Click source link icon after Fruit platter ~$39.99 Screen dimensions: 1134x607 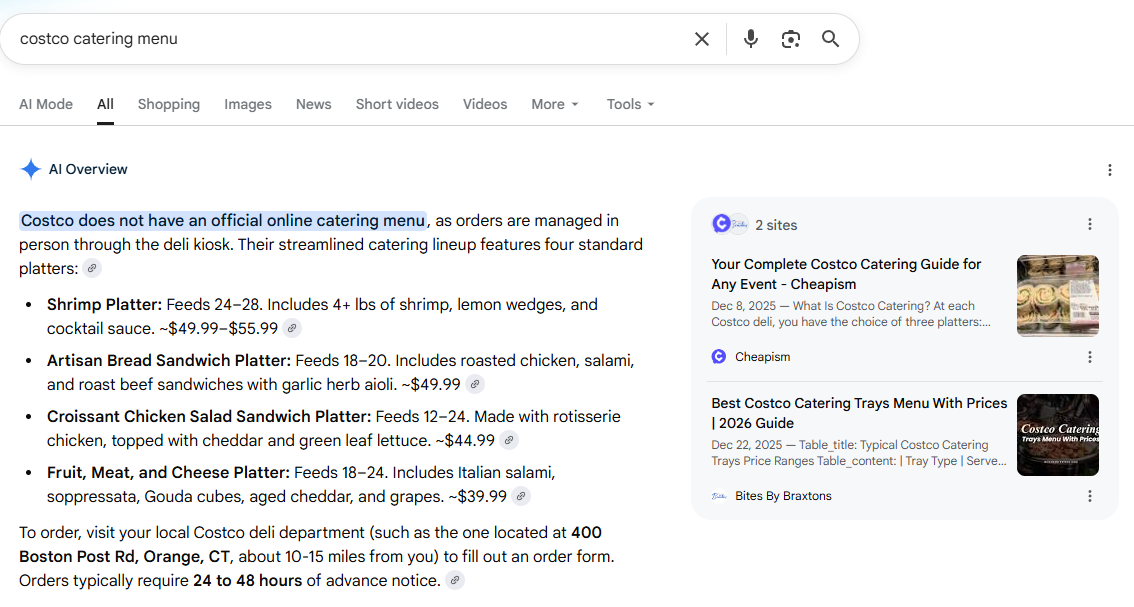(x=521, y=496)
